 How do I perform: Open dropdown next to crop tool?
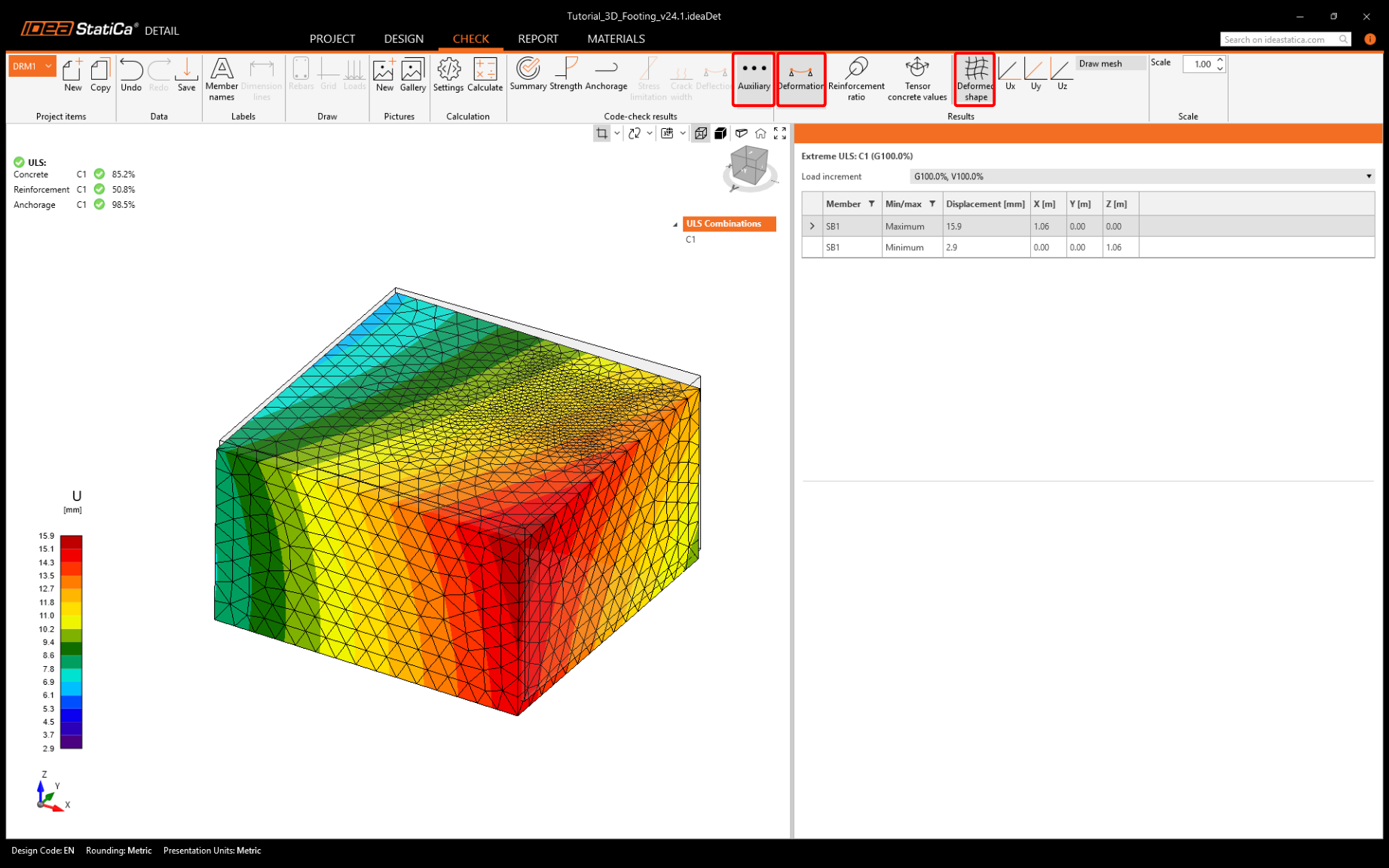617,133
